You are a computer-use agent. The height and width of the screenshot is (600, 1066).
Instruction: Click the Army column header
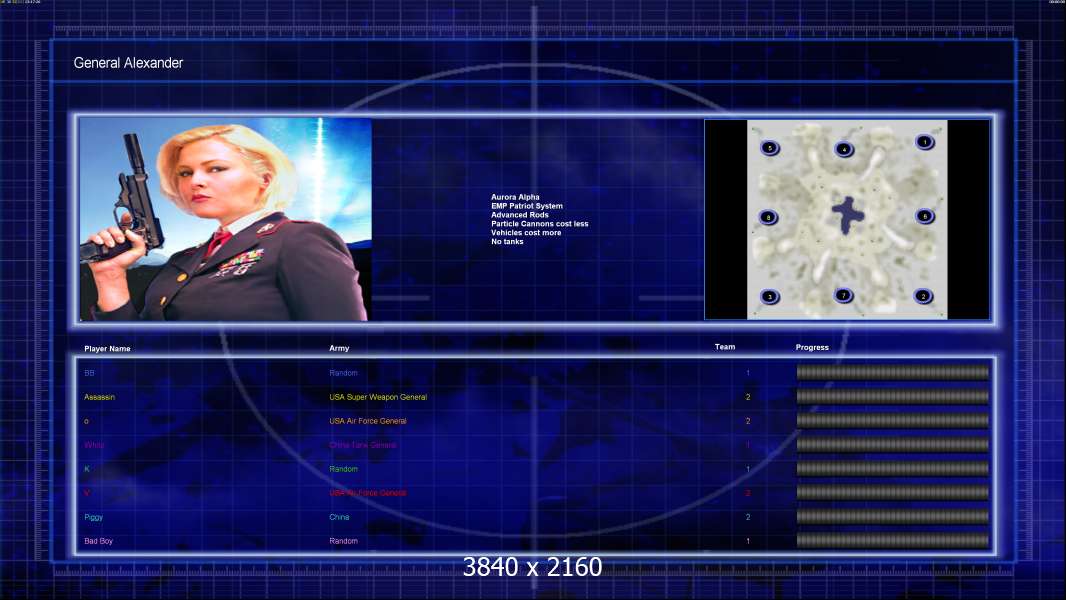point(339,348)
